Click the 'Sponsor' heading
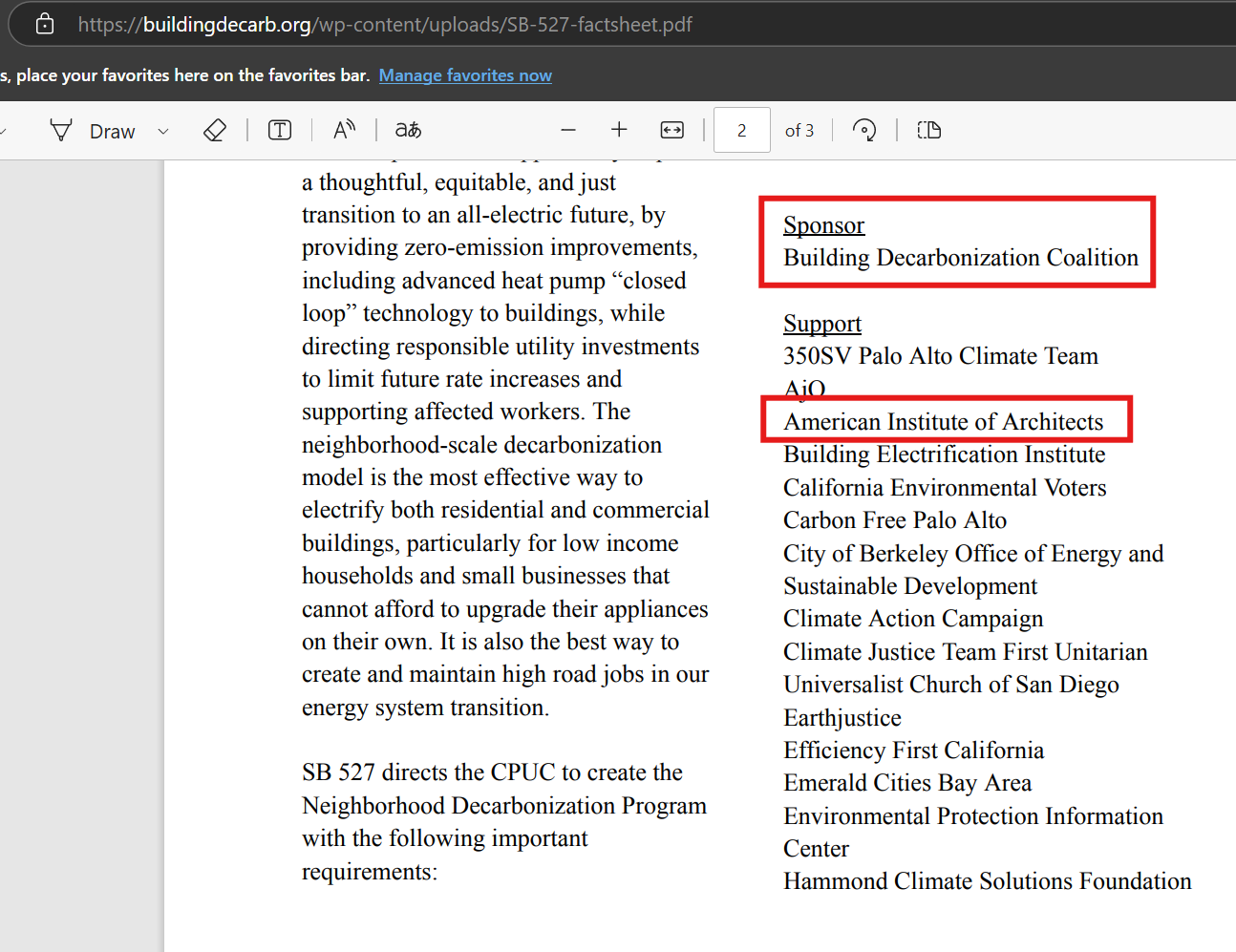Image resolution: width=1236 pixels, height=952 pixels. [x=823, y=225]
